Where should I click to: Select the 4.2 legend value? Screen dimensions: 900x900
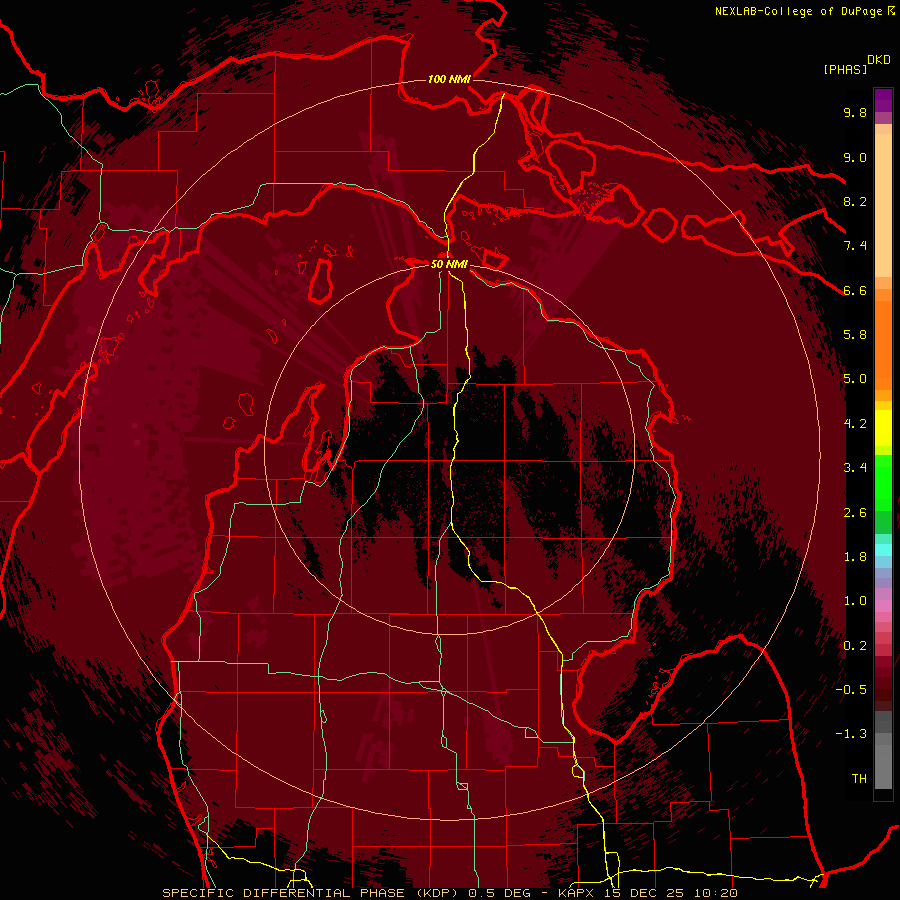pyautogui.click(x=855, y=424)
